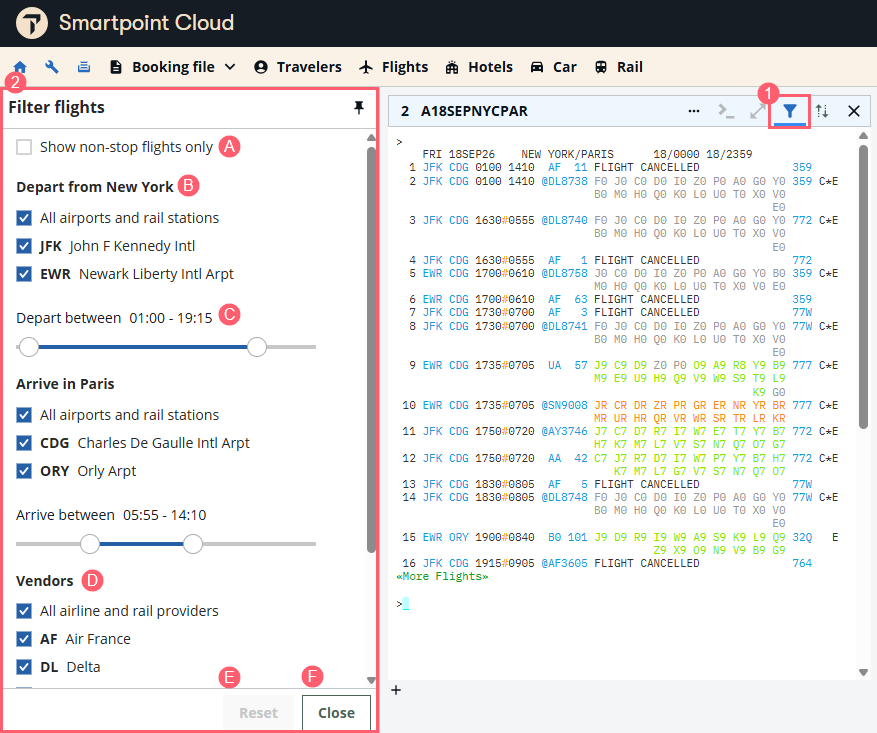
Task: Click flight AY3746 on line 11
Action: pyautogui.click(x=564, y=431)
